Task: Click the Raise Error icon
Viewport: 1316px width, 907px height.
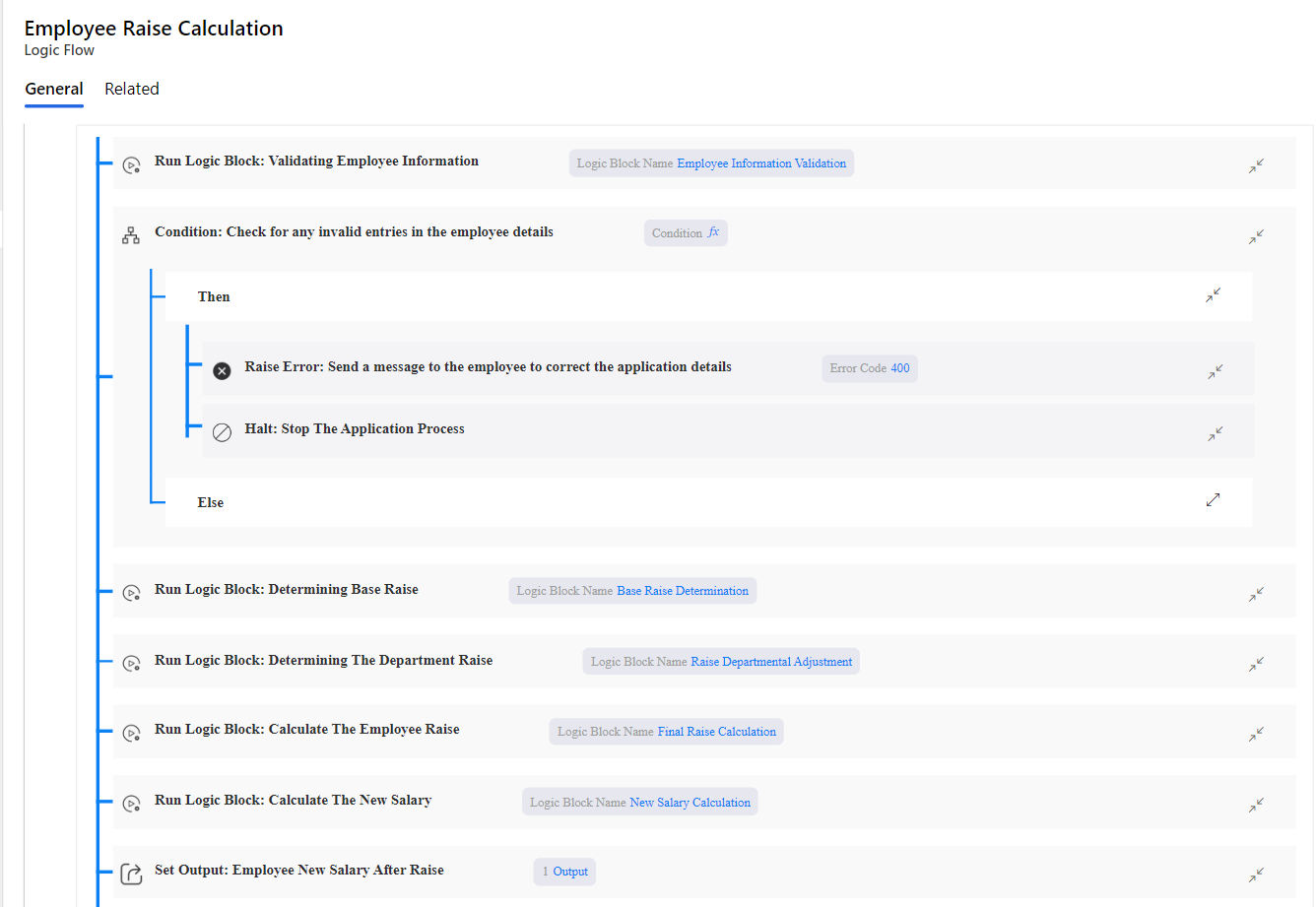Action: point(222,370)
